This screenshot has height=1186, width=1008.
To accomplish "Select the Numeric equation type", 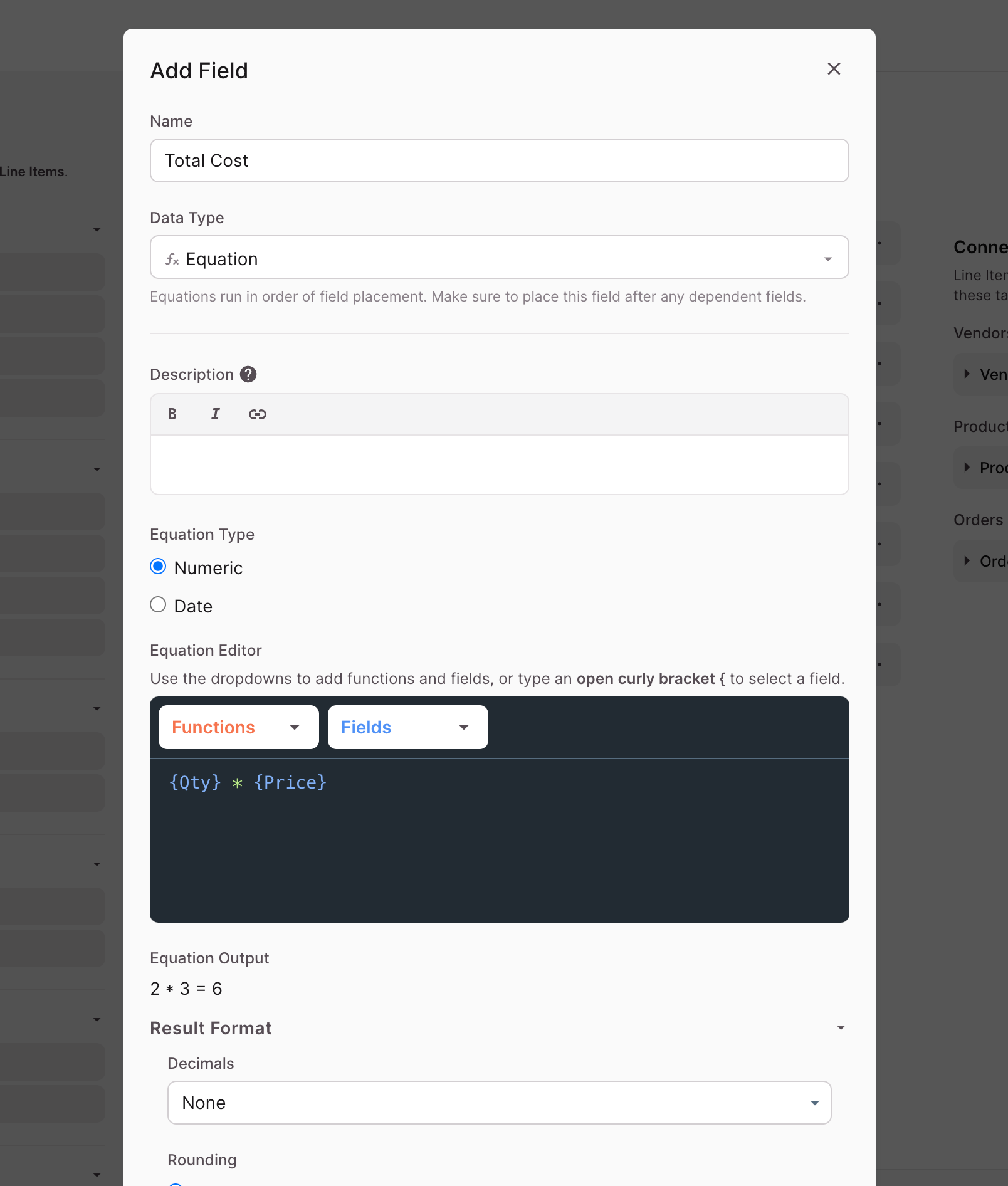I will pyautogui.click(x=158, y=567).
